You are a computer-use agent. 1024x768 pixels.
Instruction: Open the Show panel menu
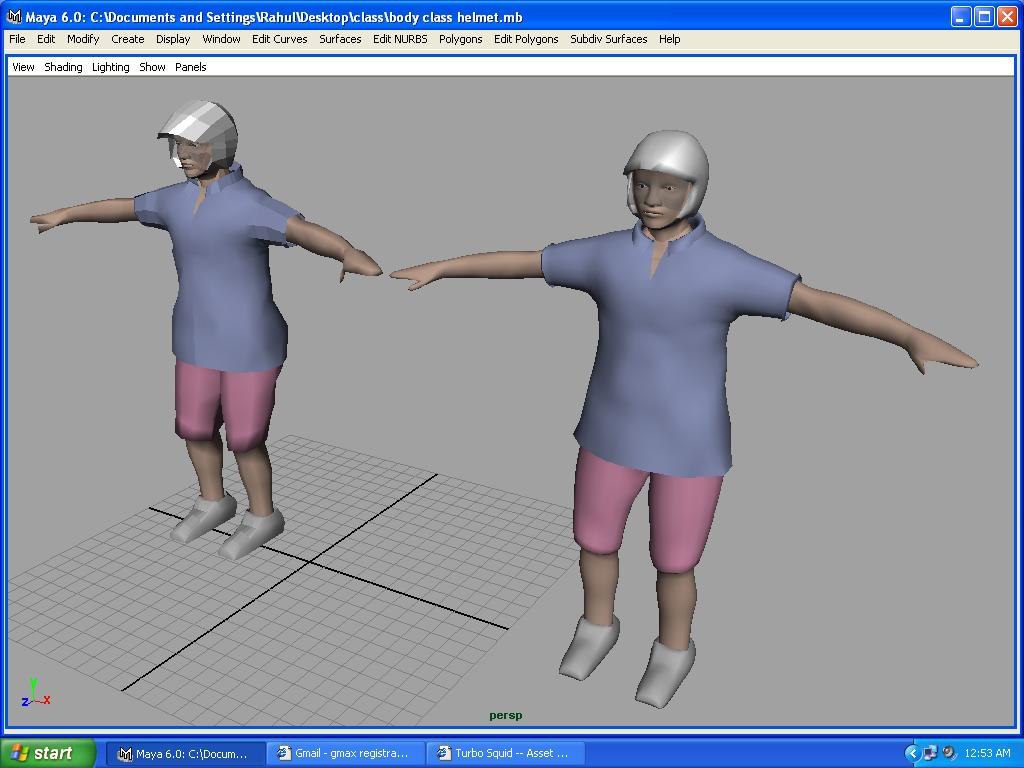[152, 66]
